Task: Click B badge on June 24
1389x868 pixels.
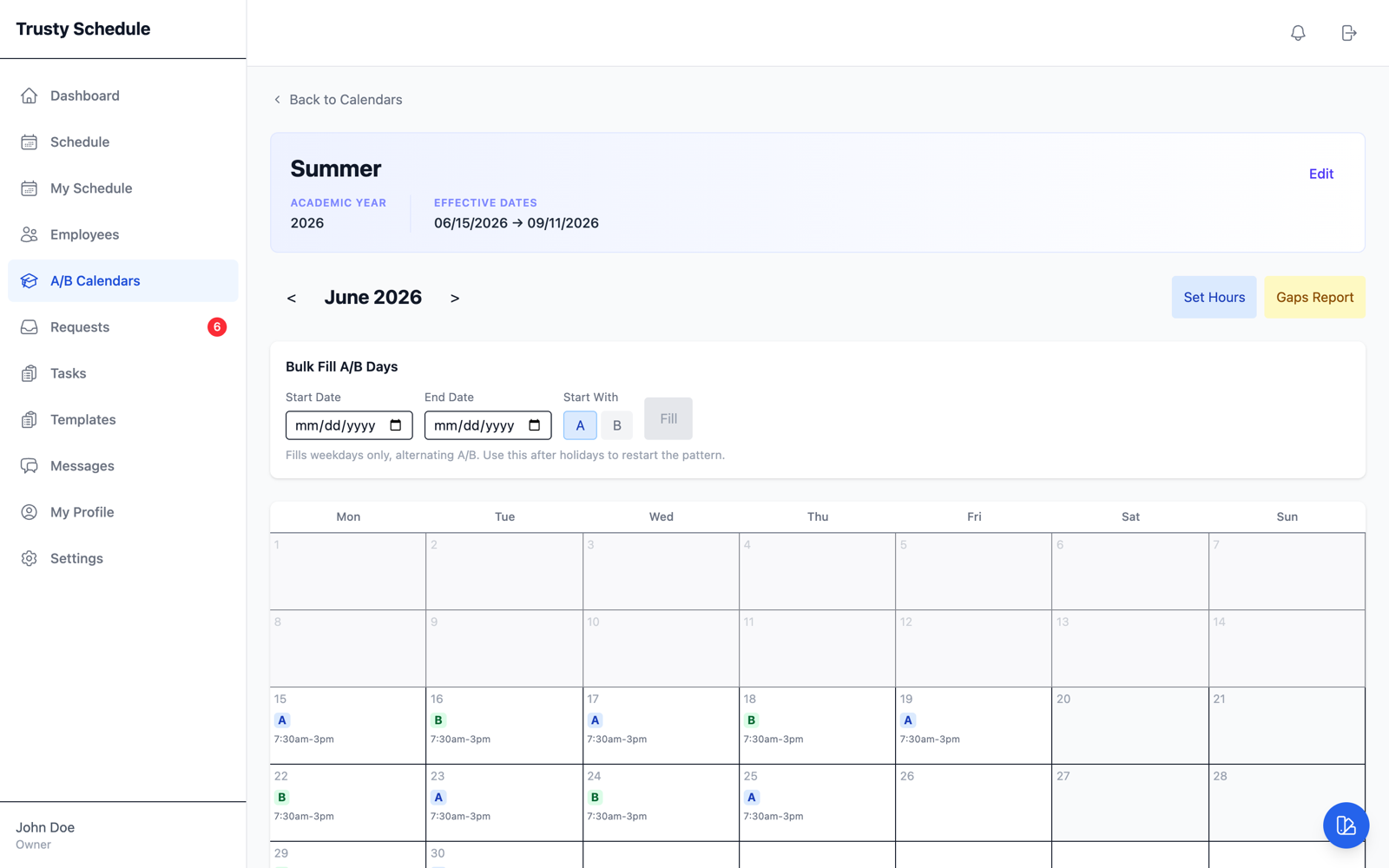Action: click(595, 798)
